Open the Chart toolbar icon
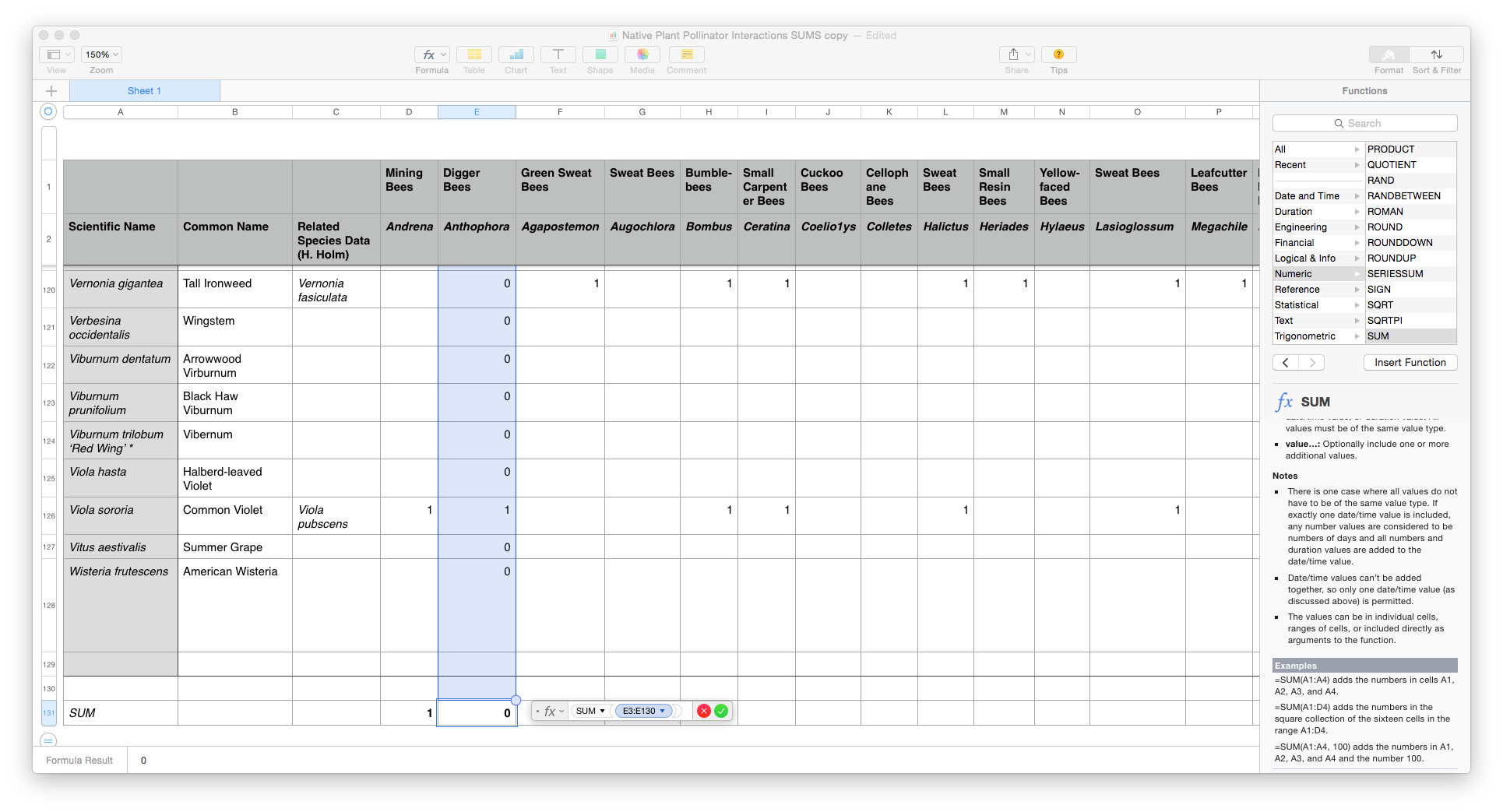The image size is (1503, 812). (x=516, y=54)
